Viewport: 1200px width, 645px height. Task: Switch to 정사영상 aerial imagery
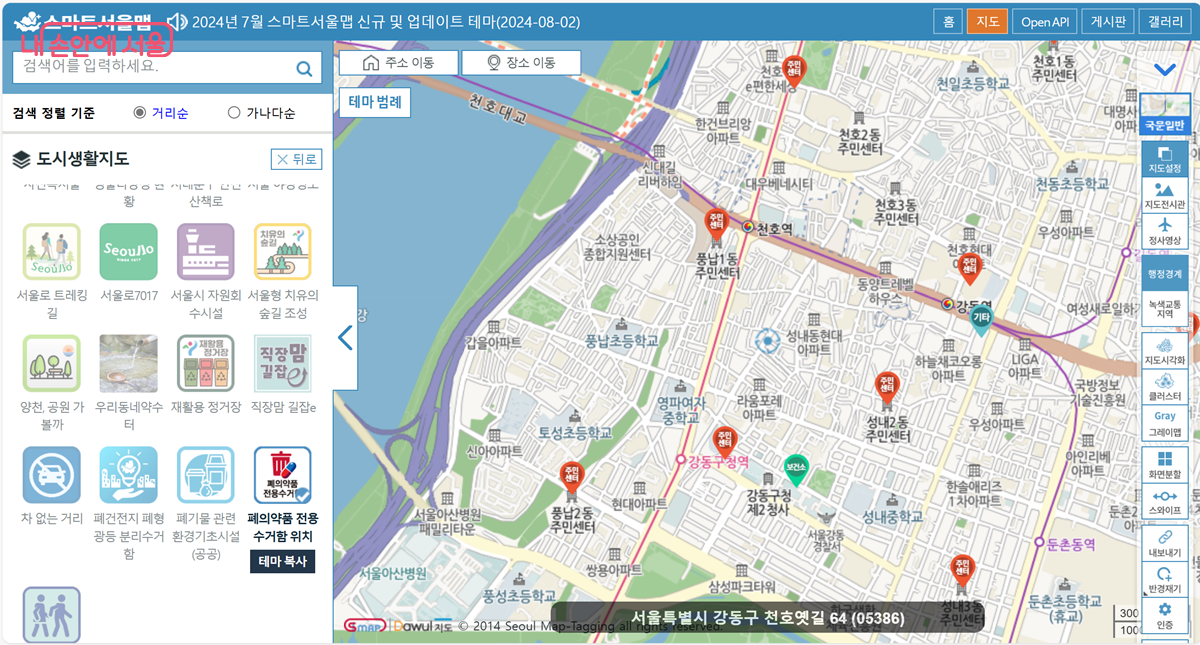click(1164, 231)
